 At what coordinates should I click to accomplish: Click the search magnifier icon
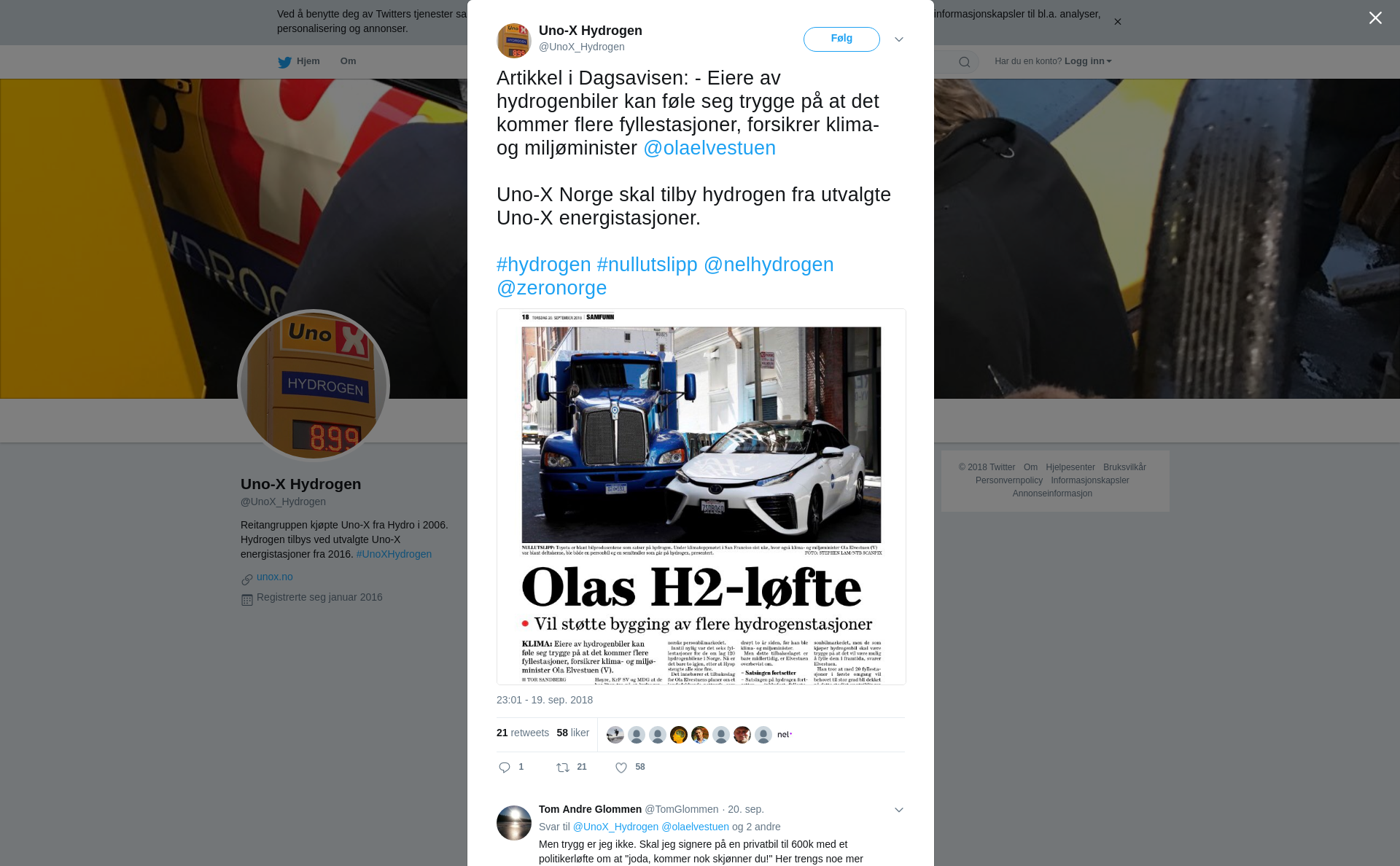click(965, 62)
